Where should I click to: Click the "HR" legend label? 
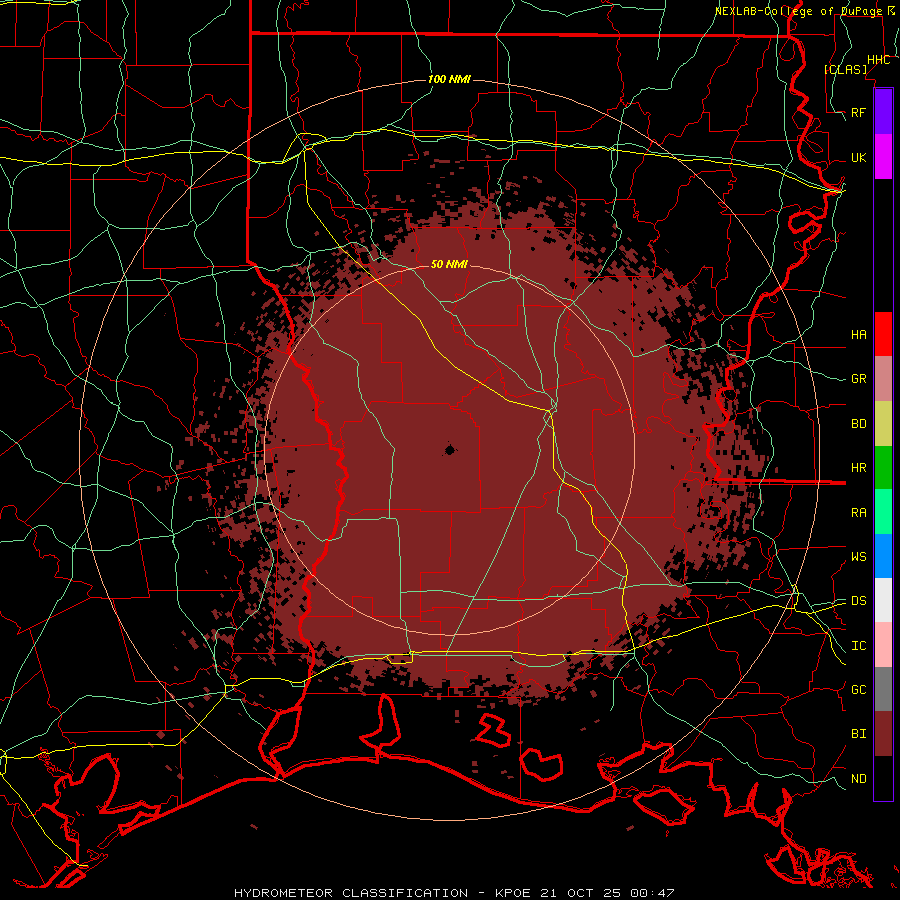[x=859, y=468]
